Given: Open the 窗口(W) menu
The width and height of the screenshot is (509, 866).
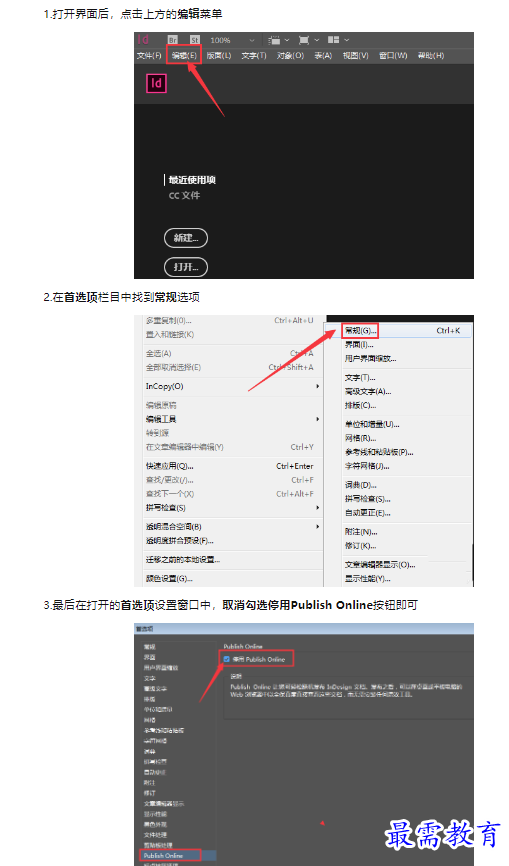Looking at the screenshot, I should coord(393,55).
